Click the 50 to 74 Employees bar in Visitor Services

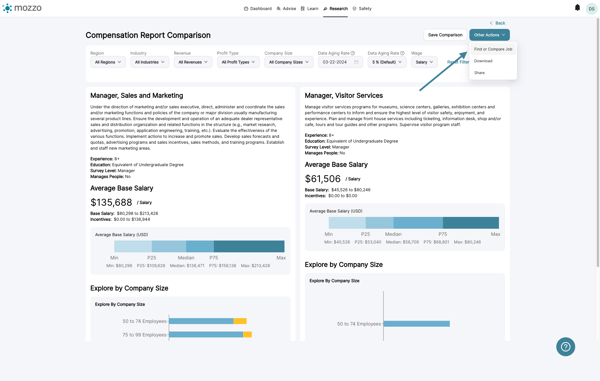click(x=416, y=324)
